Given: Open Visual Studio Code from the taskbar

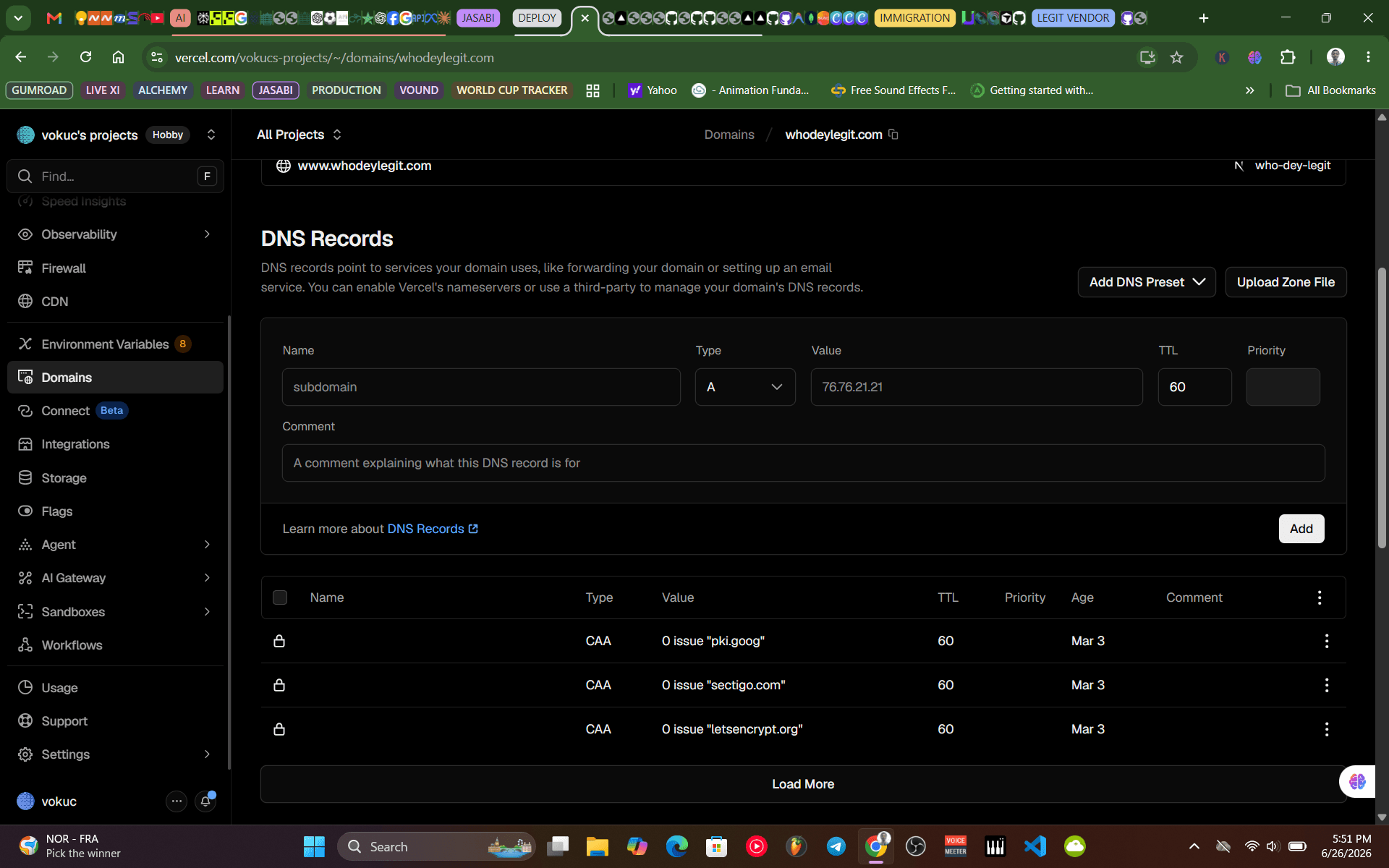Looking at the screenshot, I should click(1035, 846).
